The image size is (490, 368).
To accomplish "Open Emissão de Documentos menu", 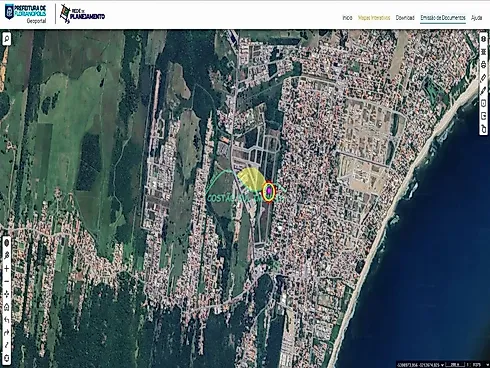I will (x=443, y=18).
